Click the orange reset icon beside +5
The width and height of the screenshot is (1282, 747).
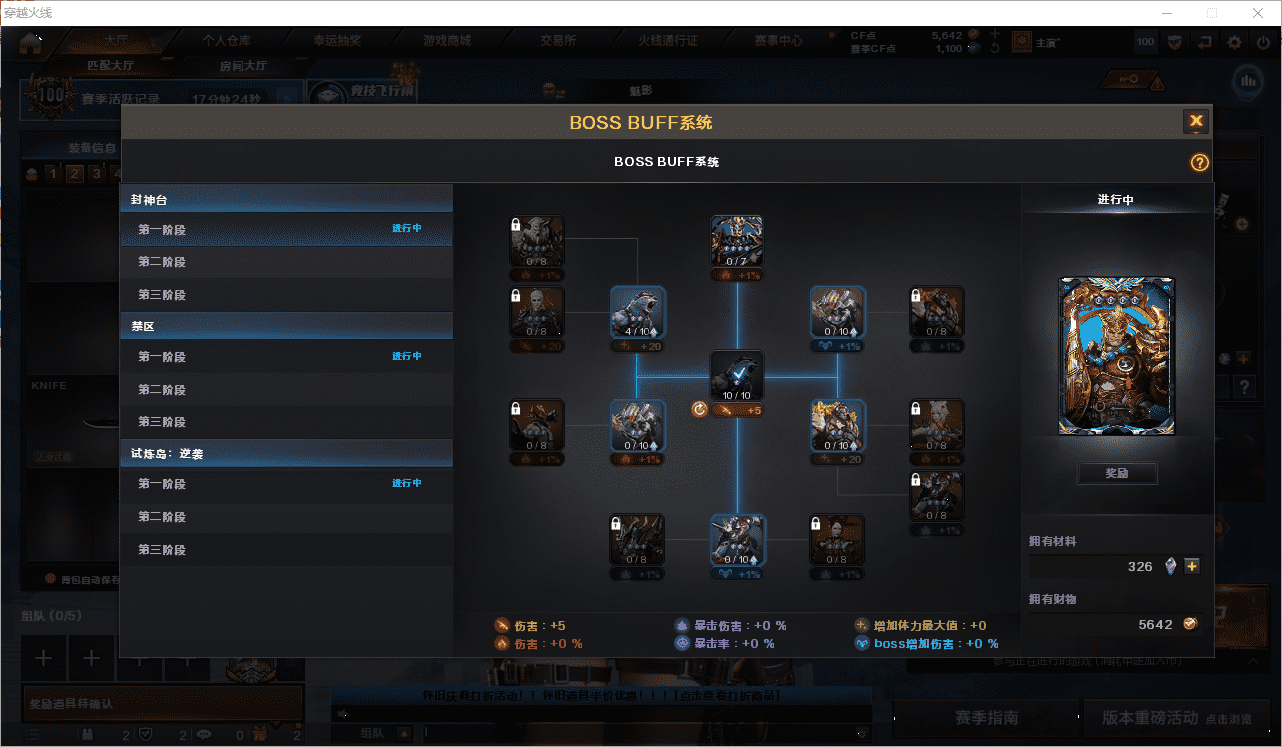pos(700,409)
